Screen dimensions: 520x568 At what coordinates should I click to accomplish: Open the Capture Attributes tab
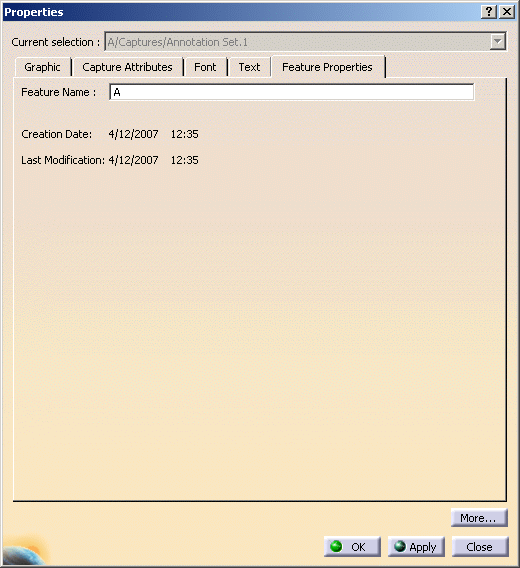pyautogui.click(x=127, y=67)
